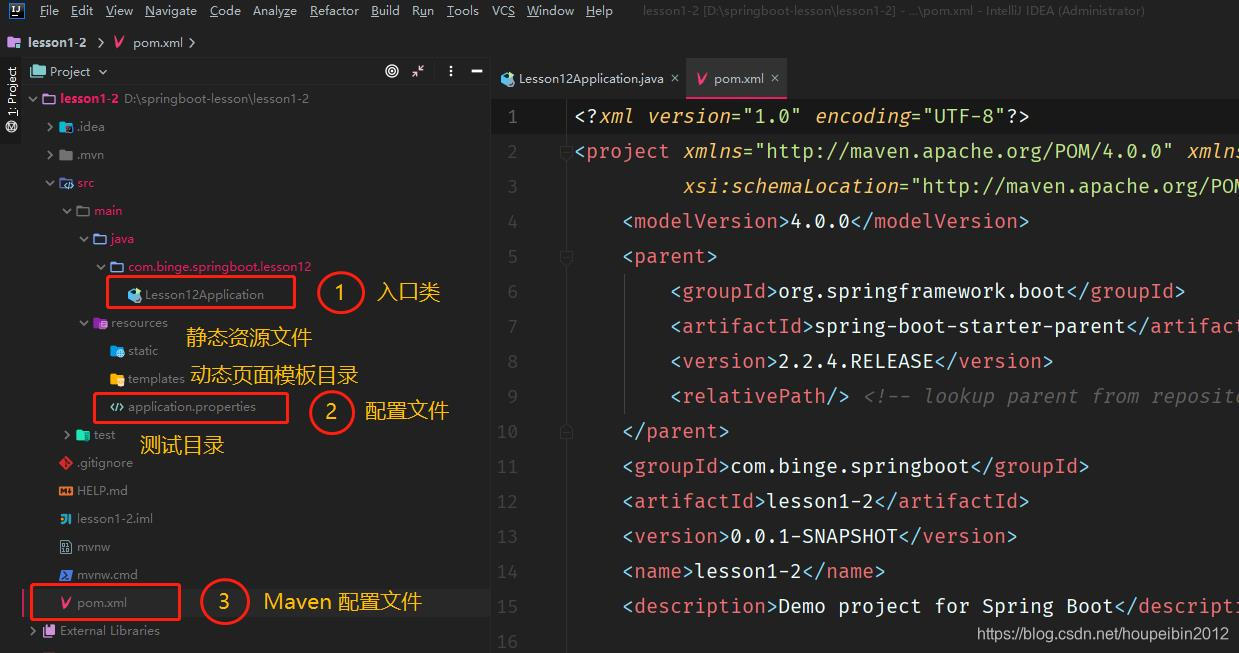Image resolution: width=1239 pixels, height=653 pixels.
Task: Click the modelVersion 4.0.0 text
Action: coord(820,221)
